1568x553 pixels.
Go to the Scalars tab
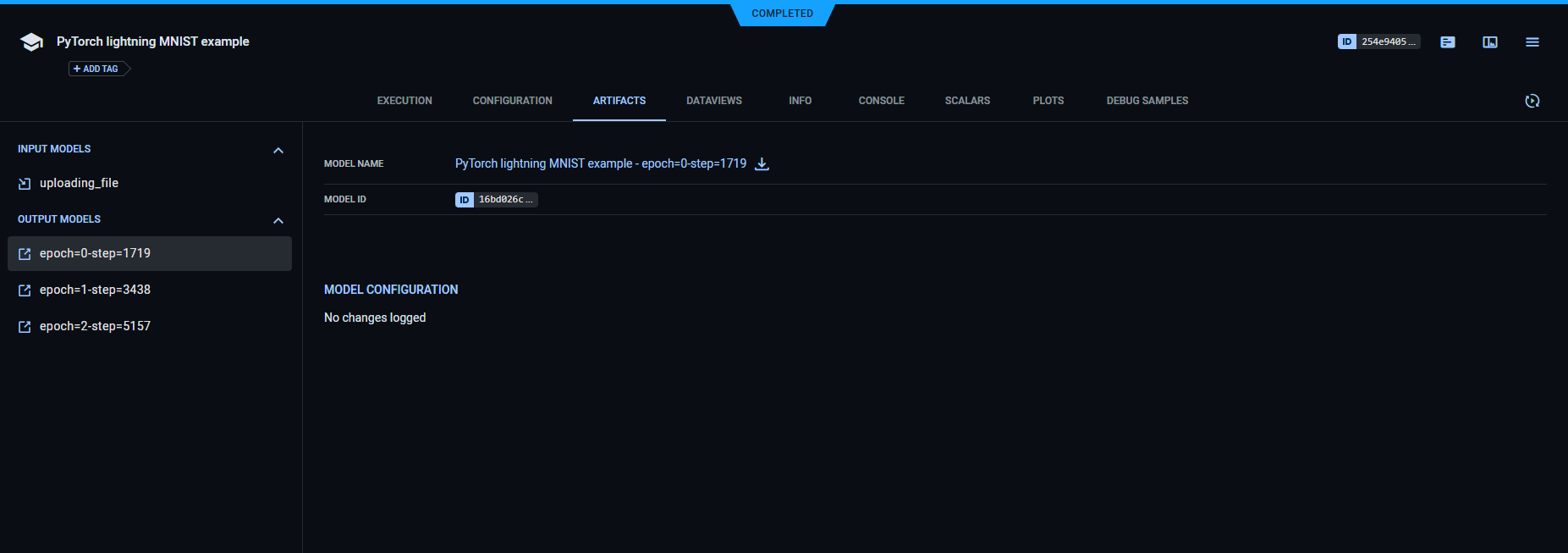(967, 101)
